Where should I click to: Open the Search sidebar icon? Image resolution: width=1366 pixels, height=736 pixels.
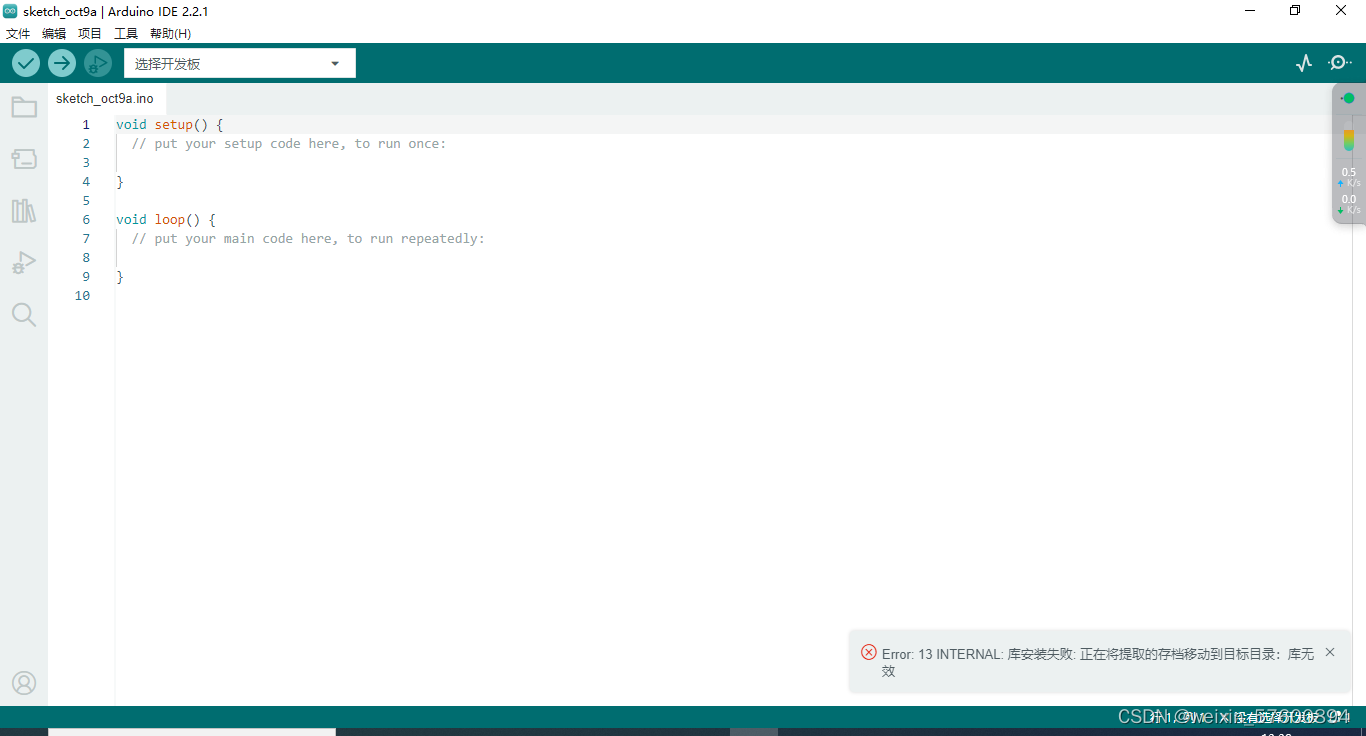coord(24,314)
